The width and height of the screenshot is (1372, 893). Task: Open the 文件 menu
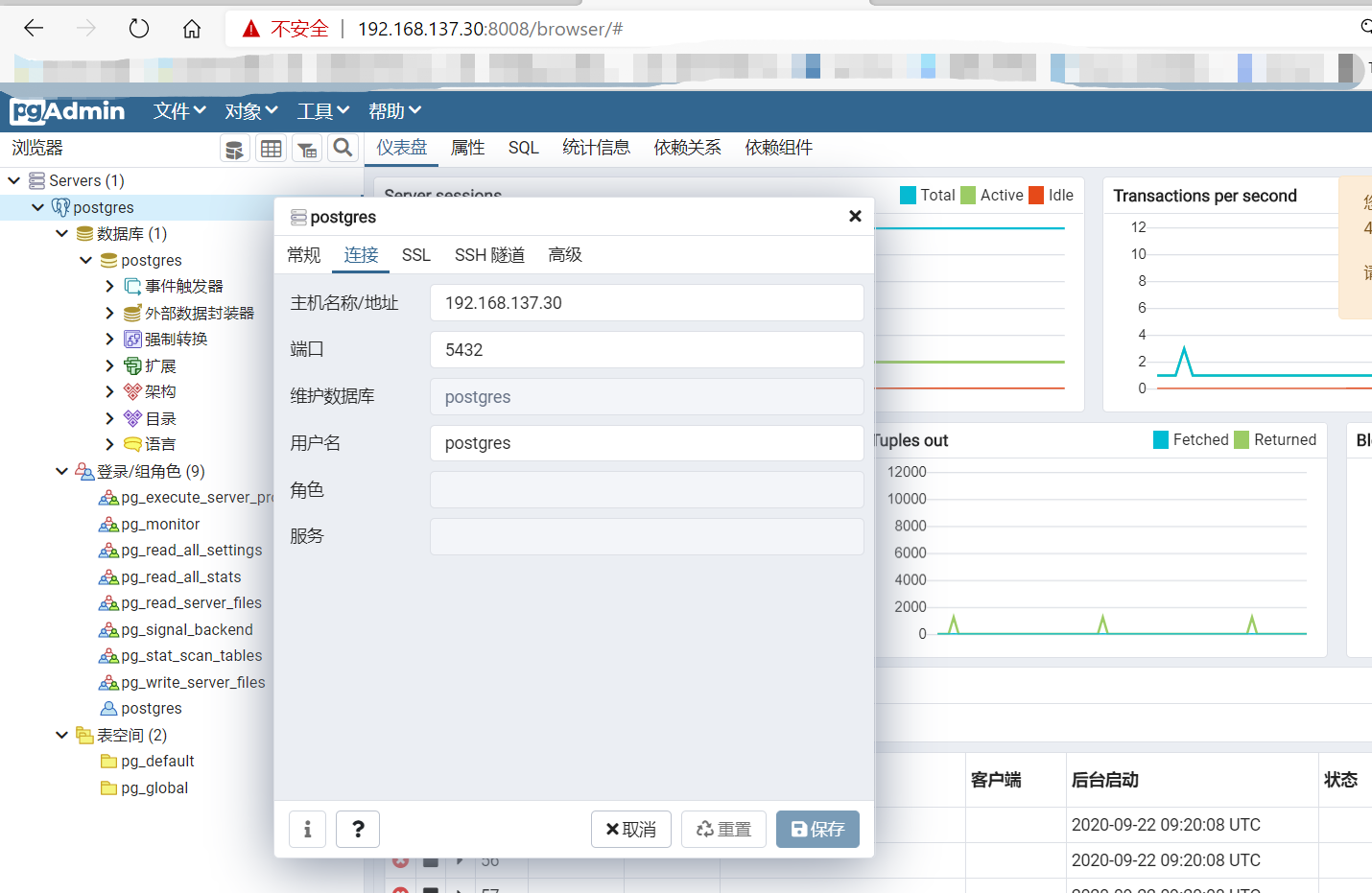pos(179,111)
